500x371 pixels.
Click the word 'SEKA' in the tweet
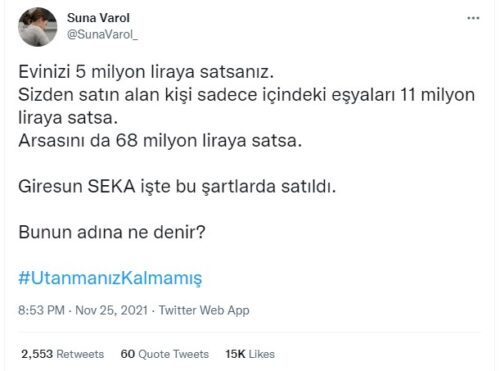pyautogui.click(x=111, y=186)
